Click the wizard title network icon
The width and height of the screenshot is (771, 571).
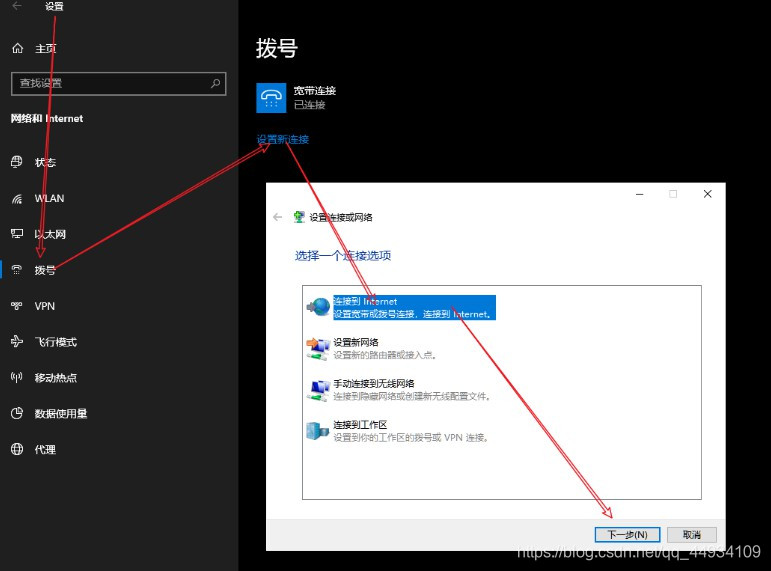[x=299, y=217]
